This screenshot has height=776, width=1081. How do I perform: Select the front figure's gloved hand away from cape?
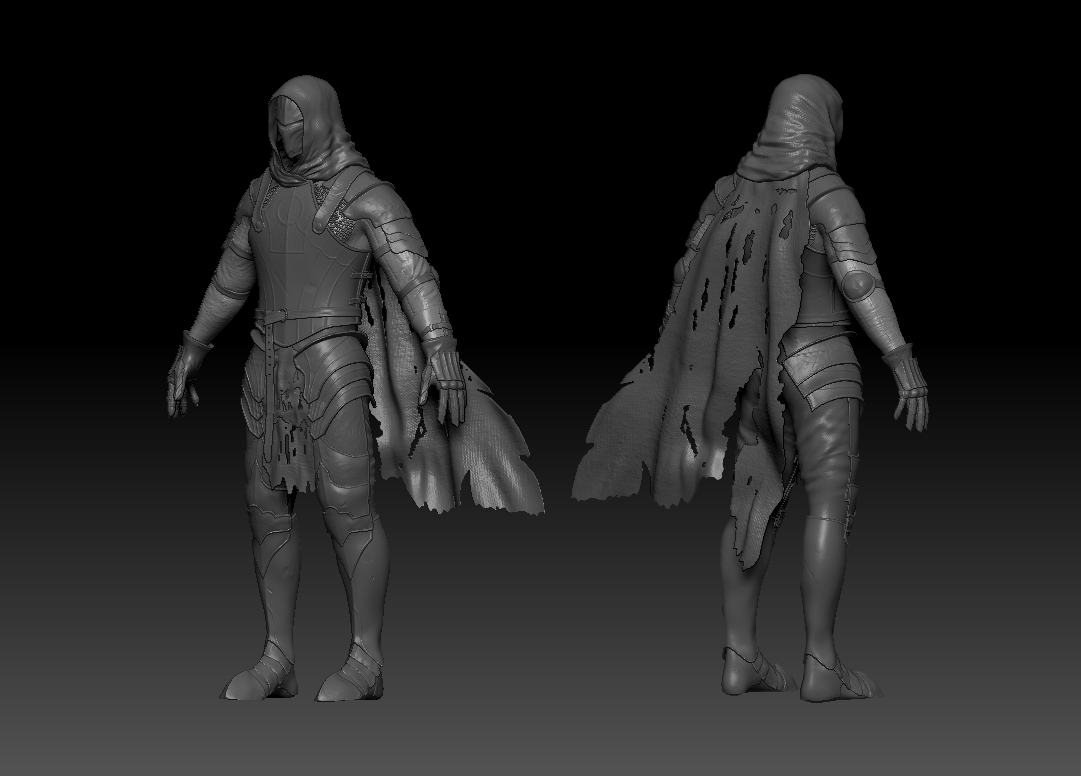[187, 373]
